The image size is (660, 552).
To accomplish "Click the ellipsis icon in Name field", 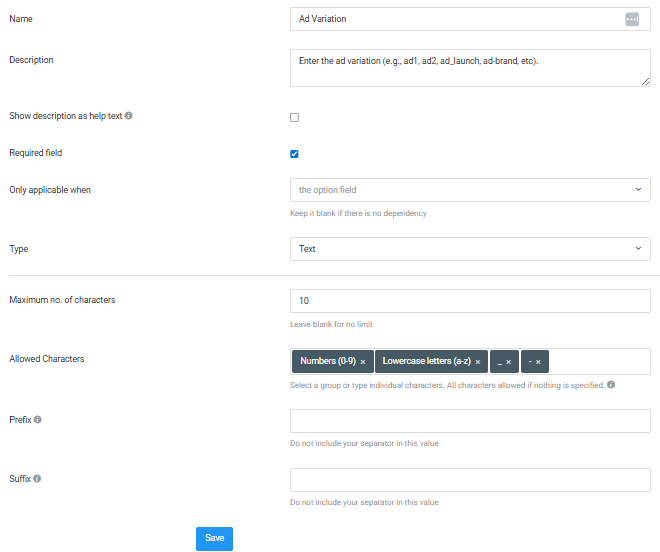I will (x=632, y=19).
